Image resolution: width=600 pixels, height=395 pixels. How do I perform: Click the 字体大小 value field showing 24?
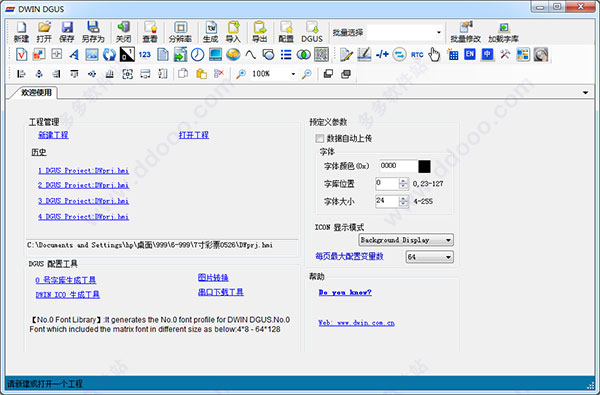pyautogui.click(x=387, y=201)
